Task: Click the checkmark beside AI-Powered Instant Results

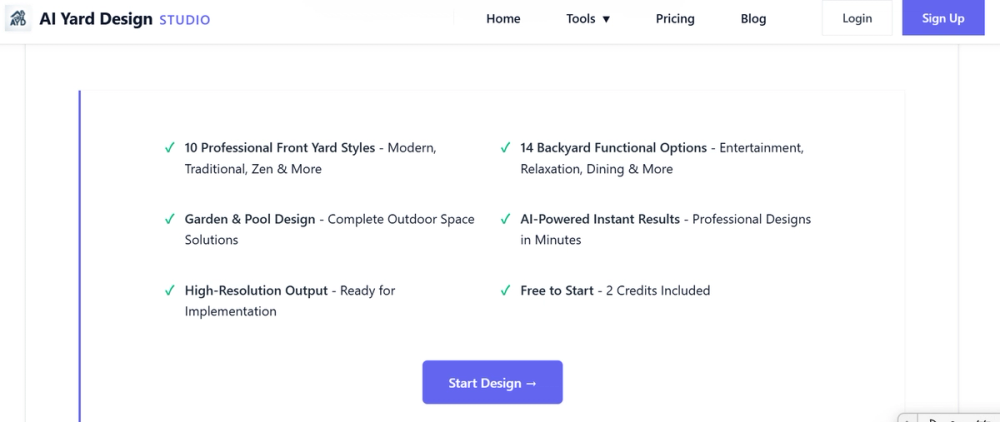Action: click(x=506, y=219)
